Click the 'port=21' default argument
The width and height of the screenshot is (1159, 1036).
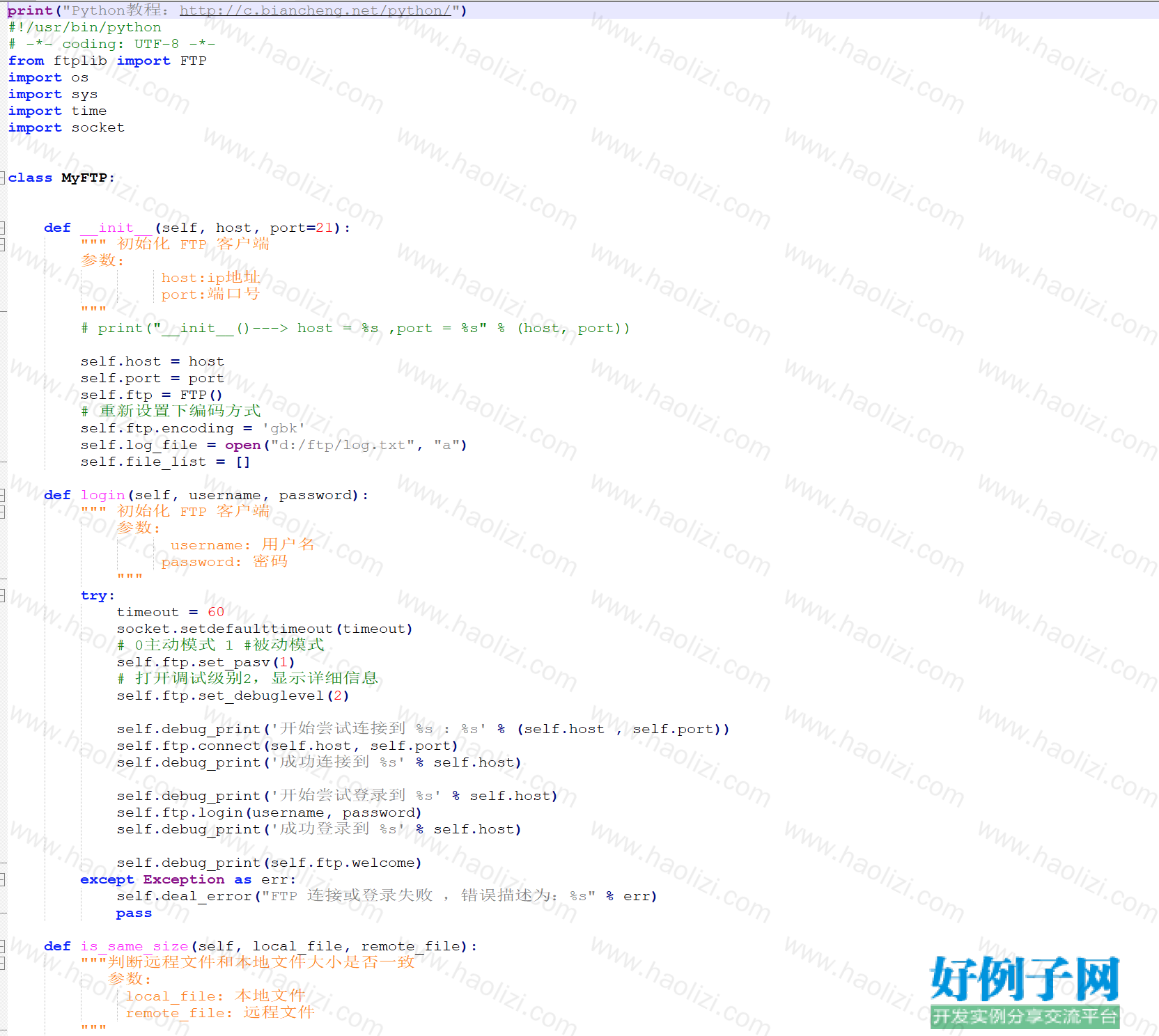302,228
